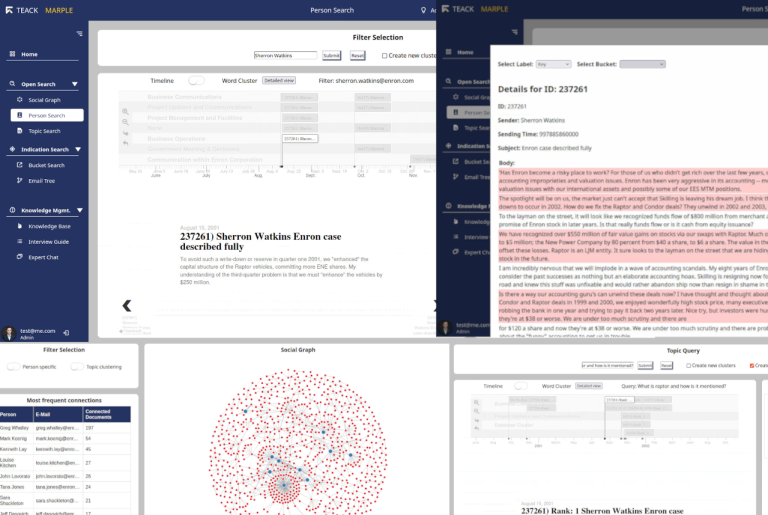Click the 'Connected Documents' column header
Screen dimensions: 768x515
(x=107, y=415)
